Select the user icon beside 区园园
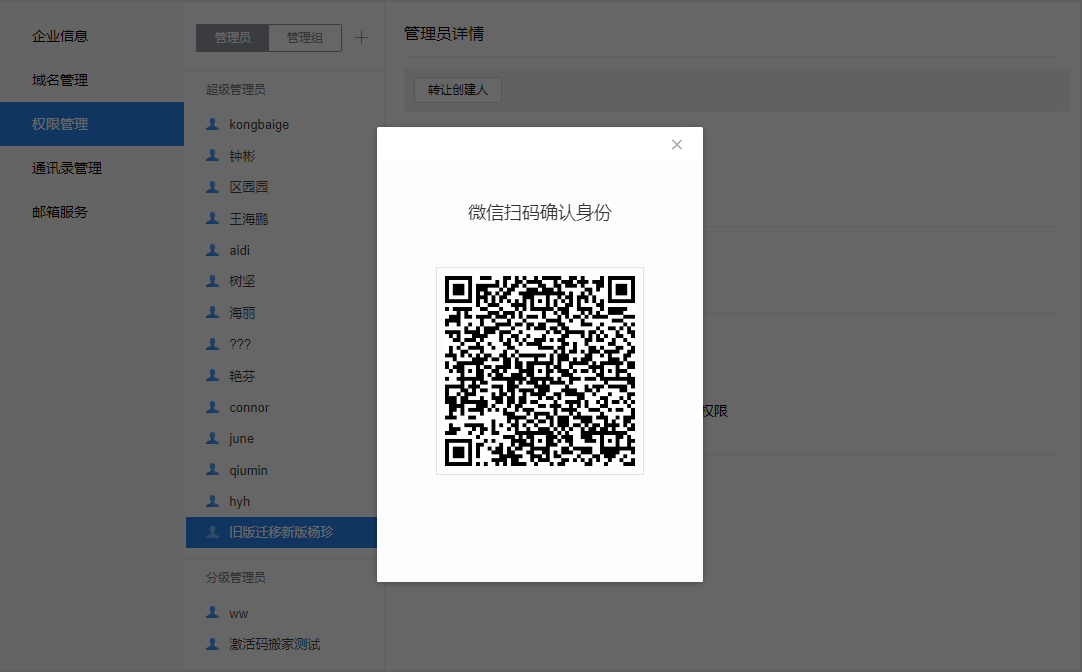The width and height of the screenshot is (1082, 672). coord(212,187)
